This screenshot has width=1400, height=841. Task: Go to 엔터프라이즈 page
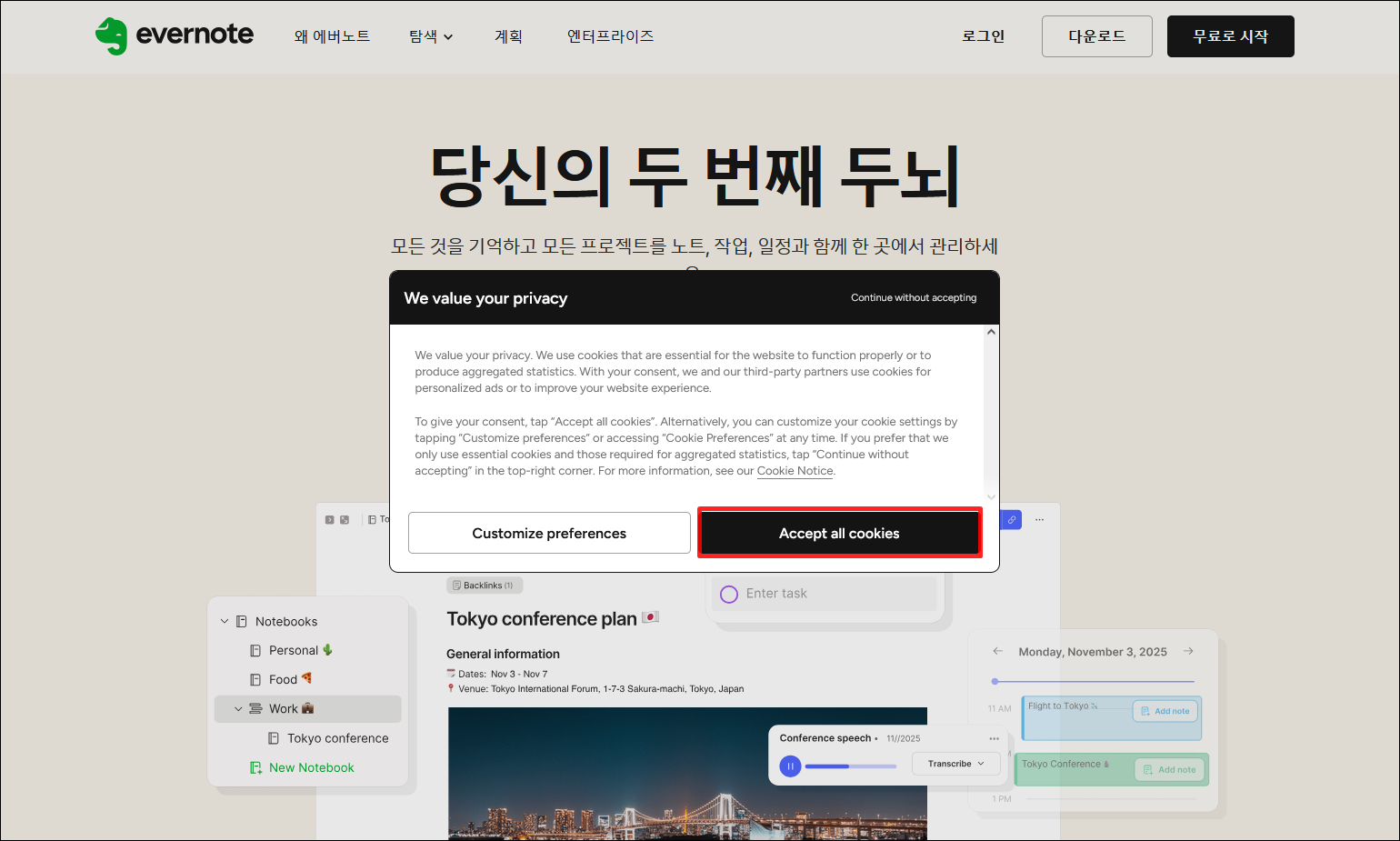(x=610, y=36)
